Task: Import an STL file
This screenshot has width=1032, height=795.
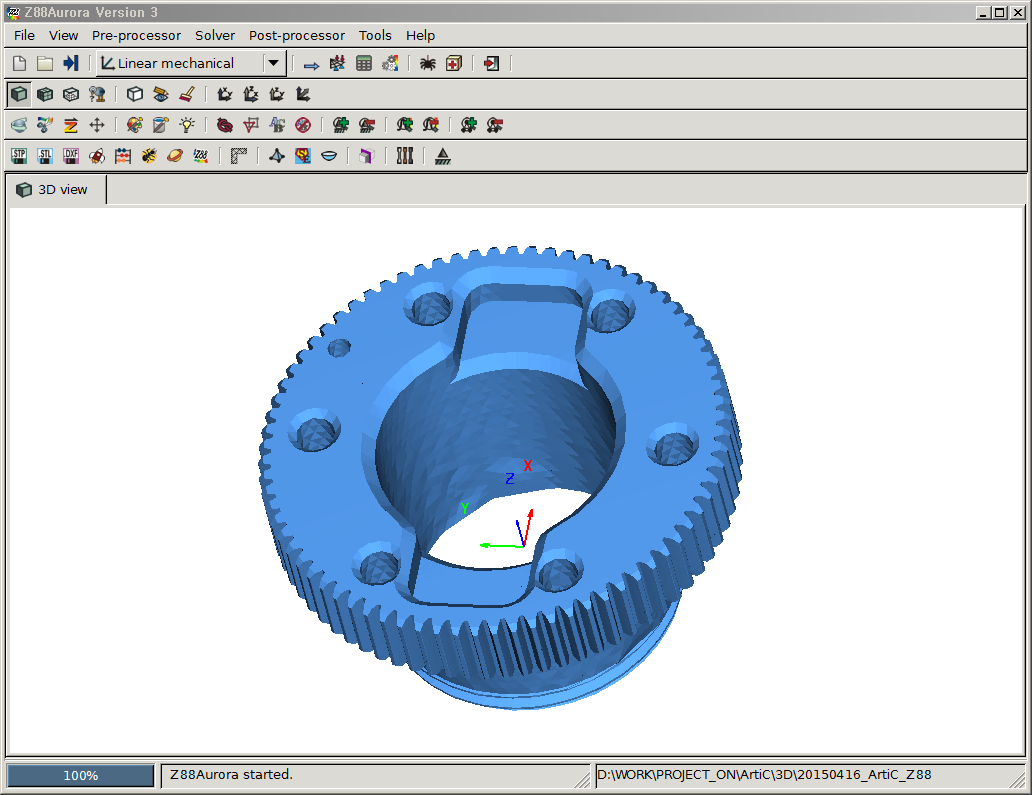Action: (44, 156)
